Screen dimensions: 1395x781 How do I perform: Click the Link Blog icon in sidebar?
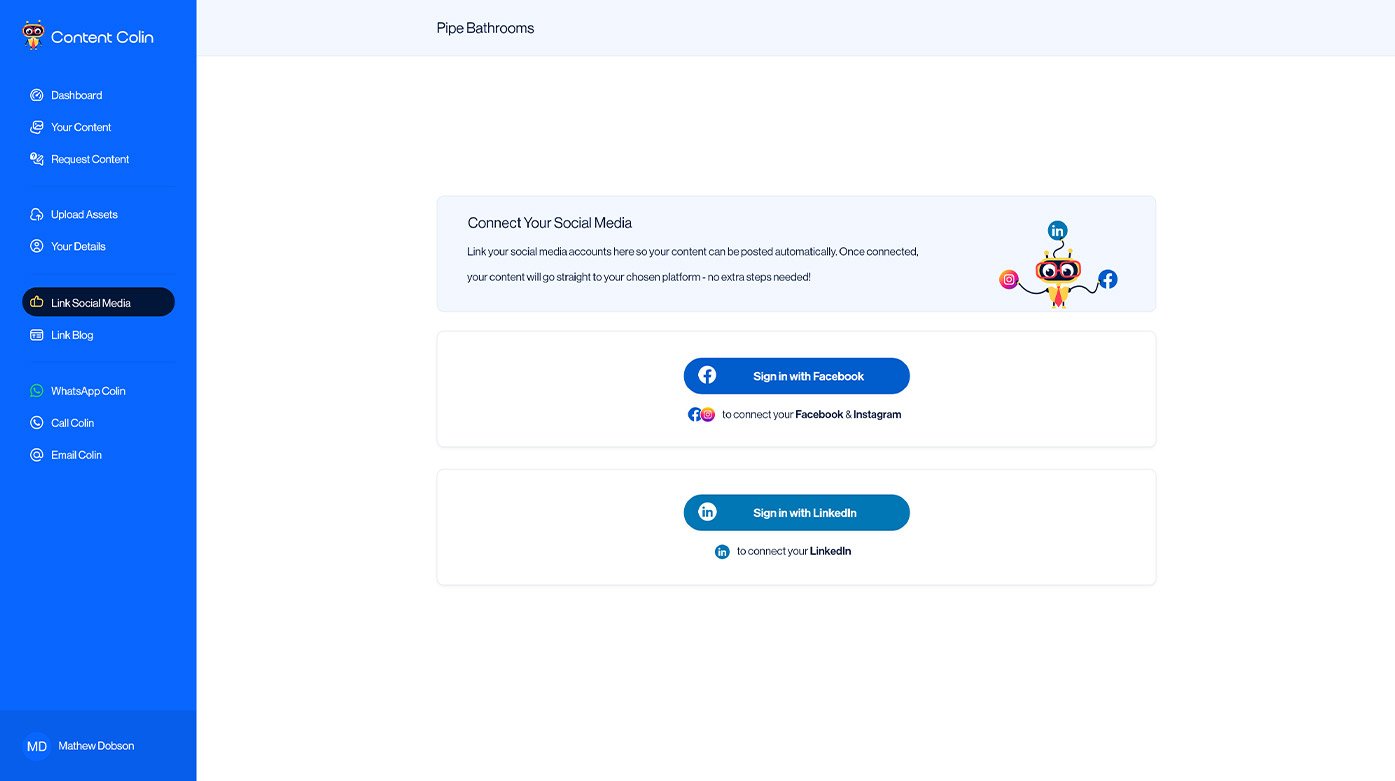tap(37, 335)
